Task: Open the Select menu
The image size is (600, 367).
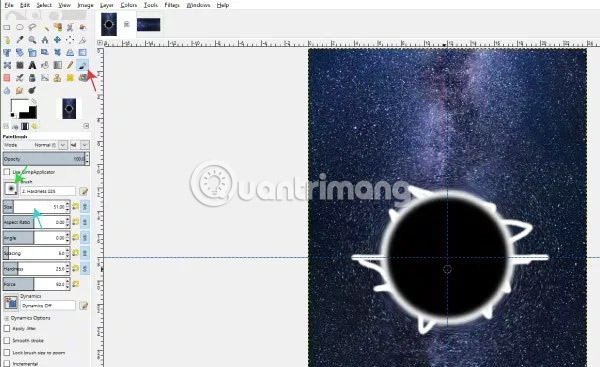Action: (x=44, y=5)
